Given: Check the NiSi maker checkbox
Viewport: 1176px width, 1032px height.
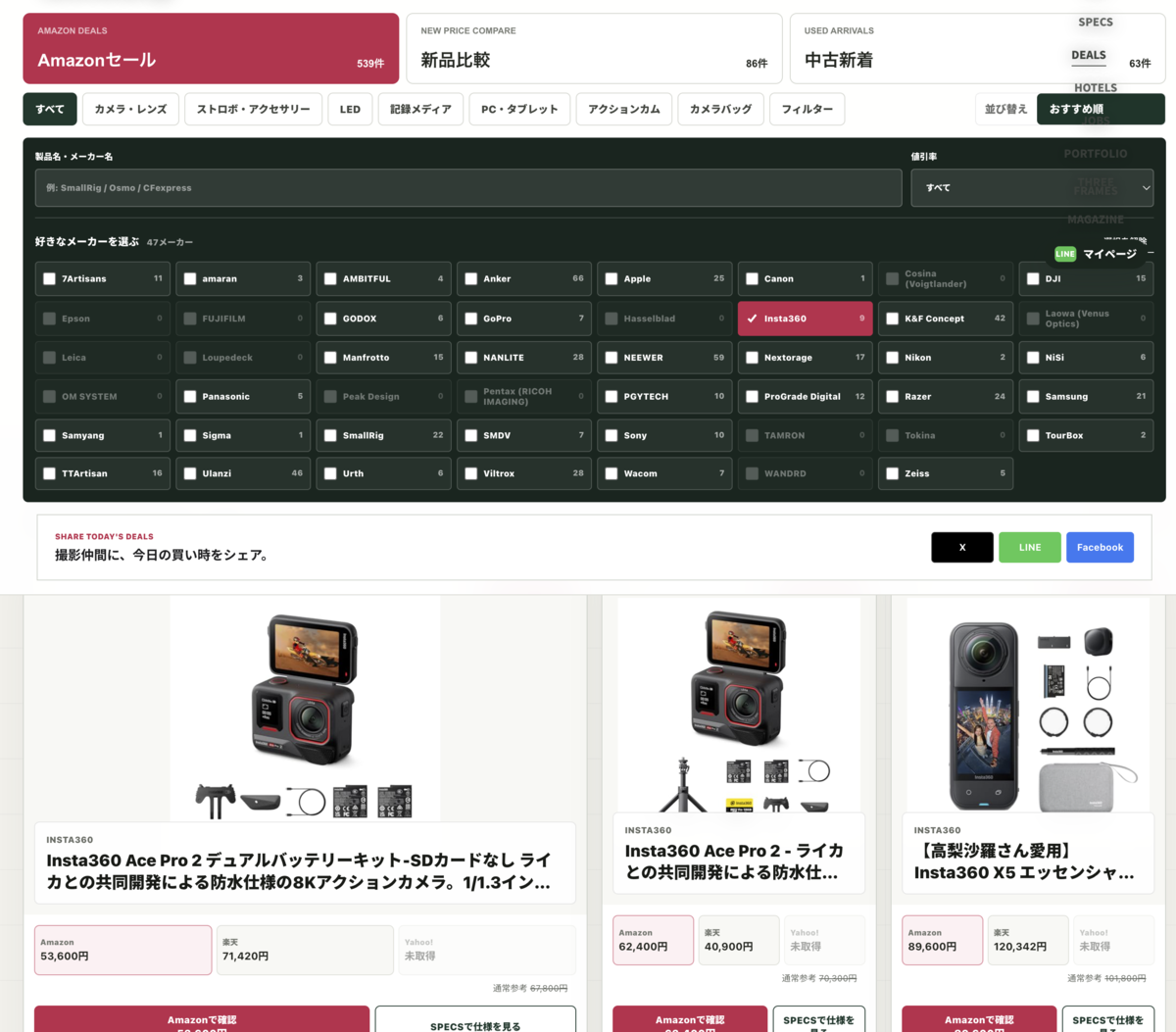Looking at the screenshot, I should tap(1033, 358).
